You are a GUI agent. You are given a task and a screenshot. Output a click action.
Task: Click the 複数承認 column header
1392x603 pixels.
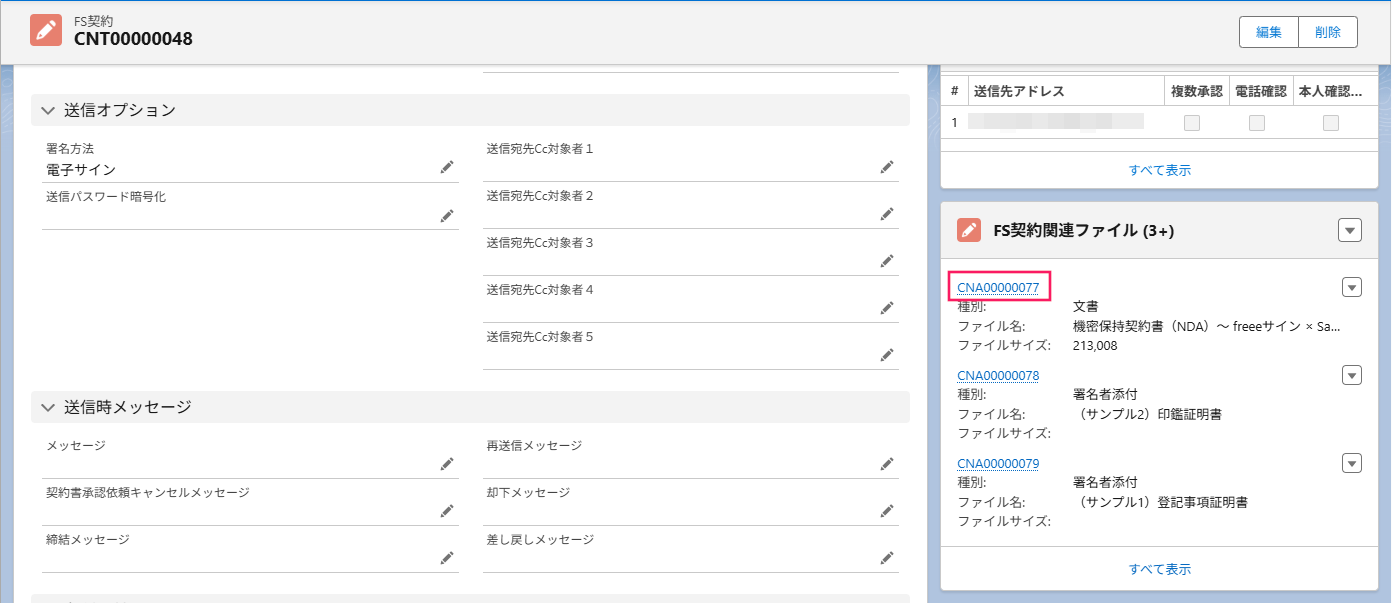pyautogui.click(x=1197, y=91)
